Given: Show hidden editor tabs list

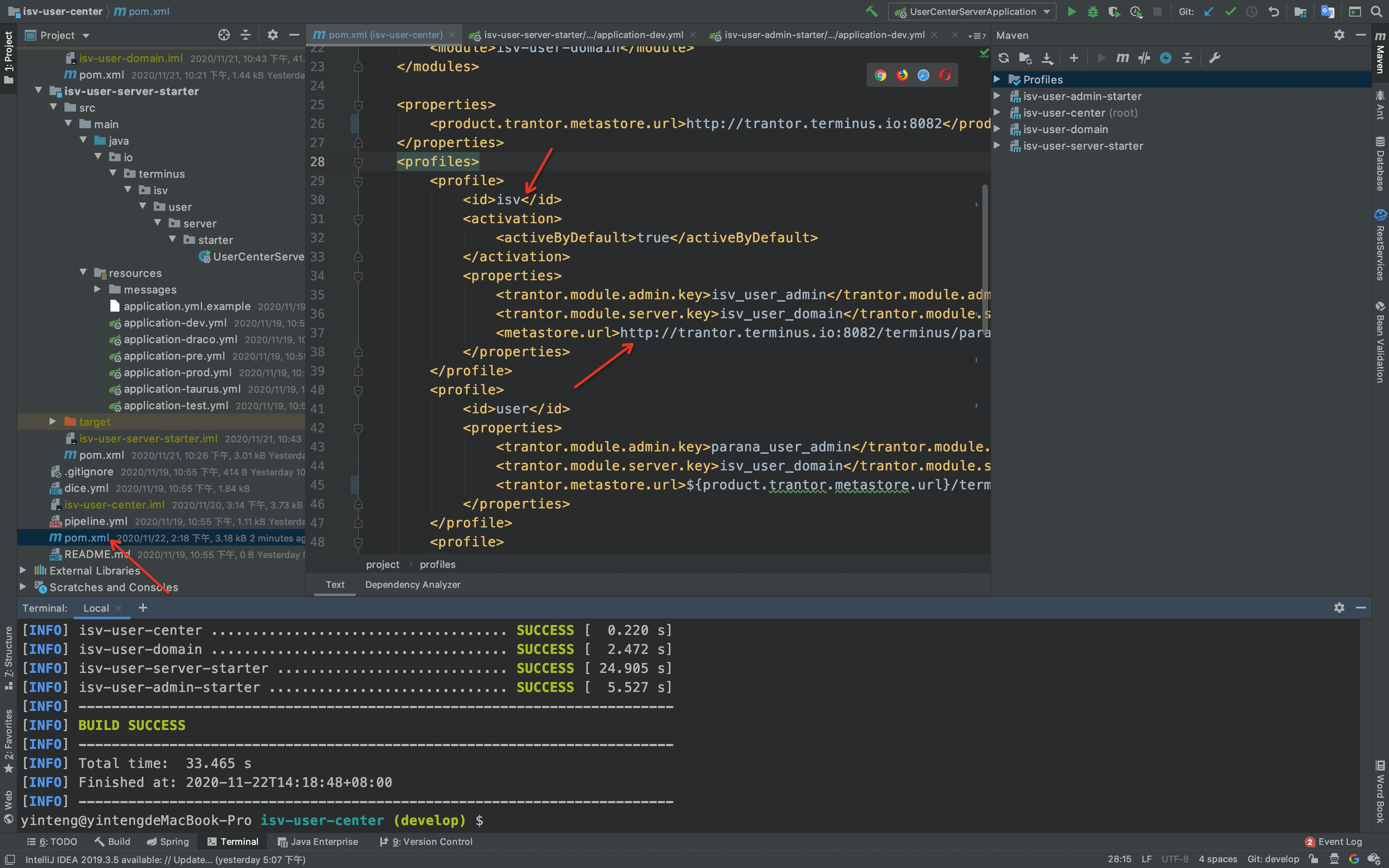Looking at the screenshot, I should click(977, 36).
